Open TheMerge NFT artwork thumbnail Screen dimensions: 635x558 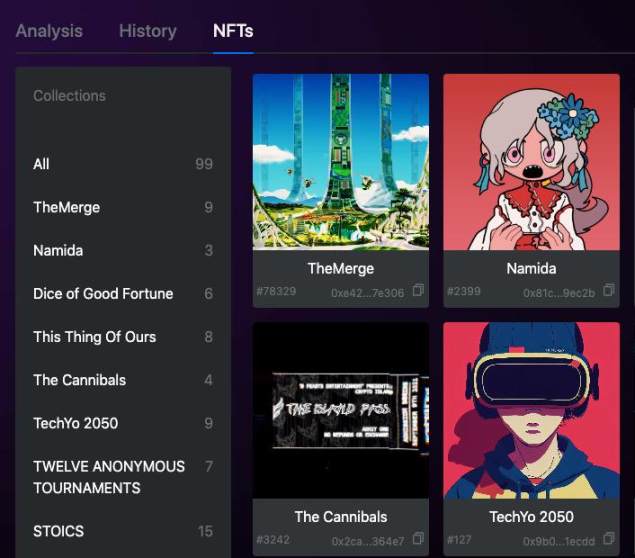tap(341, 162)
